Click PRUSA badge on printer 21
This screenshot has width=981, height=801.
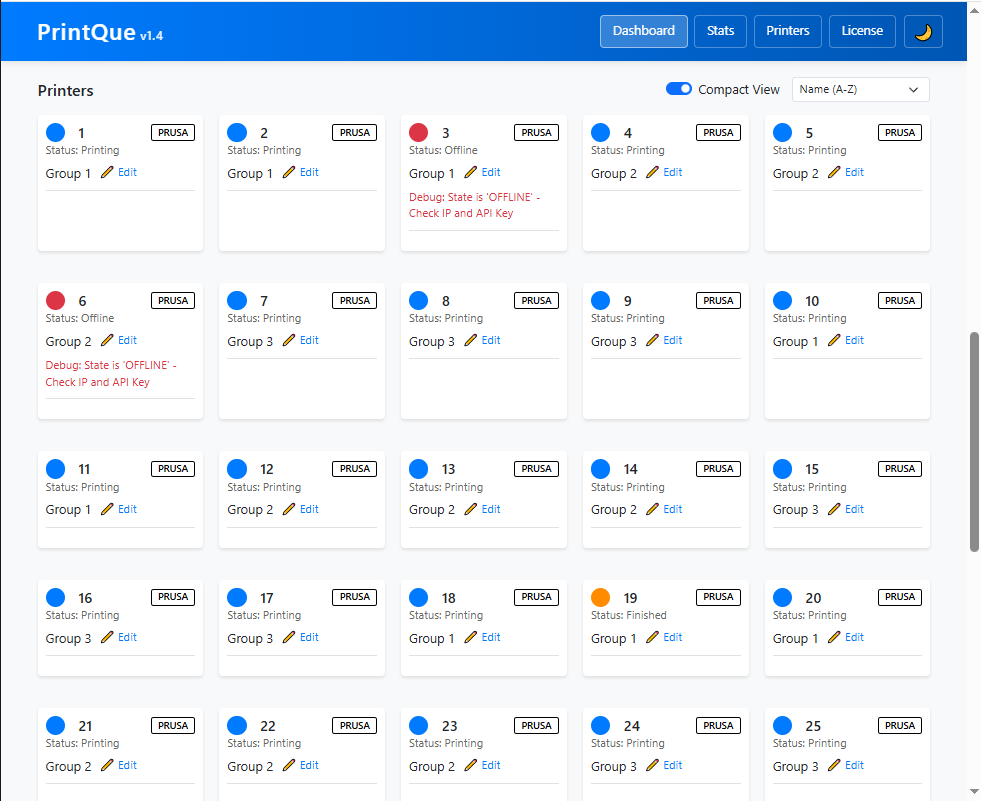pyautogui.click(x=173, y=725)
